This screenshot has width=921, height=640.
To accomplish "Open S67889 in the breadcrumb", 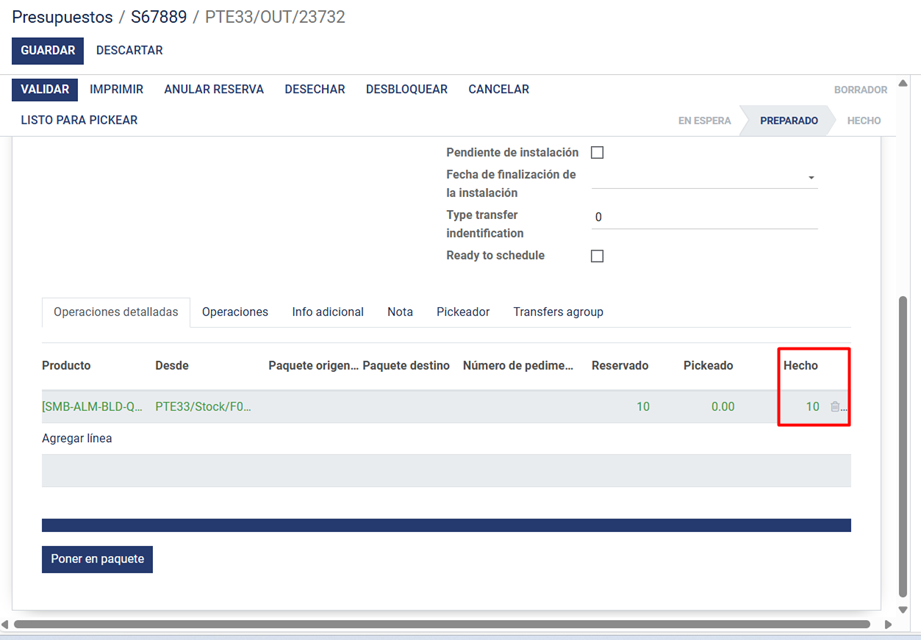I will pyautogui.click(x=159, y=17).
